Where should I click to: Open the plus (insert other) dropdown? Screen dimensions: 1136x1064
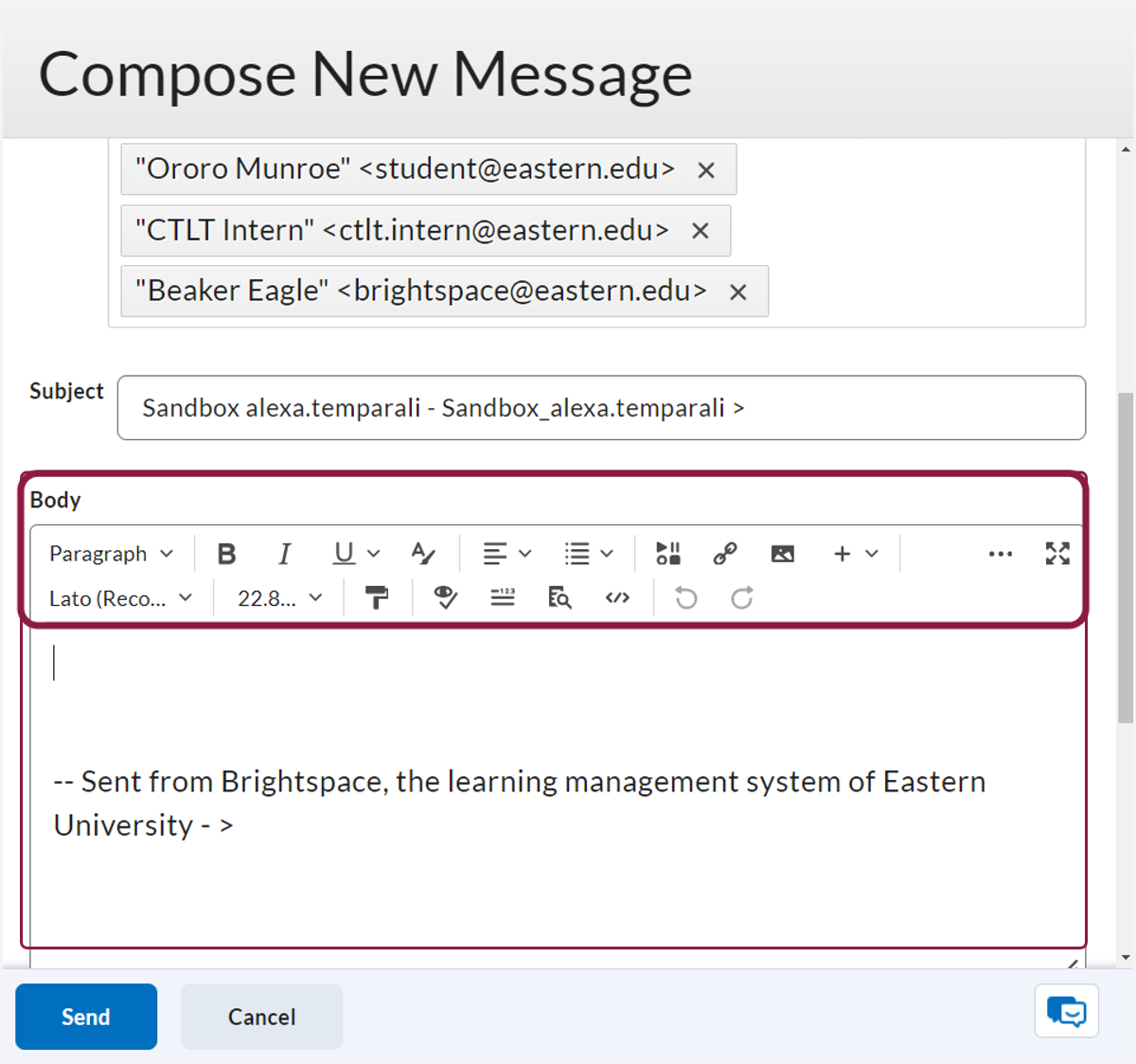tap(856, 554)
